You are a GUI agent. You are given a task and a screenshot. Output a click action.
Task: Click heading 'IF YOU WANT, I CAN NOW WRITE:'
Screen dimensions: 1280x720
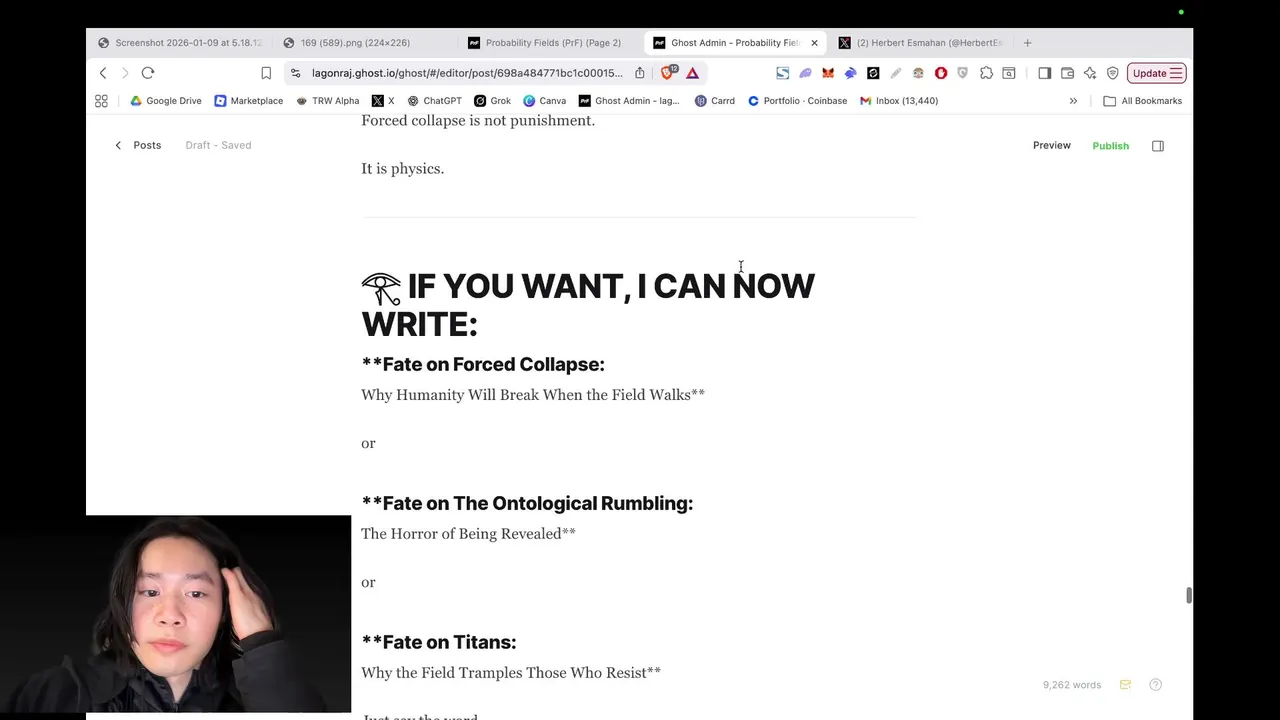588,305
